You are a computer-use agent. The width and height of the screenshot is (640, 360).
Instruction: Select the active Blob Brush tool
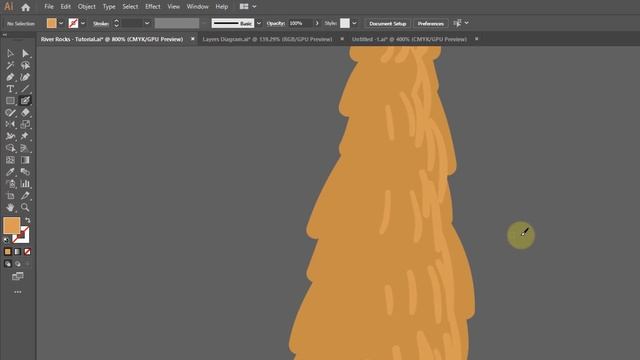click(x=25, y=101)
